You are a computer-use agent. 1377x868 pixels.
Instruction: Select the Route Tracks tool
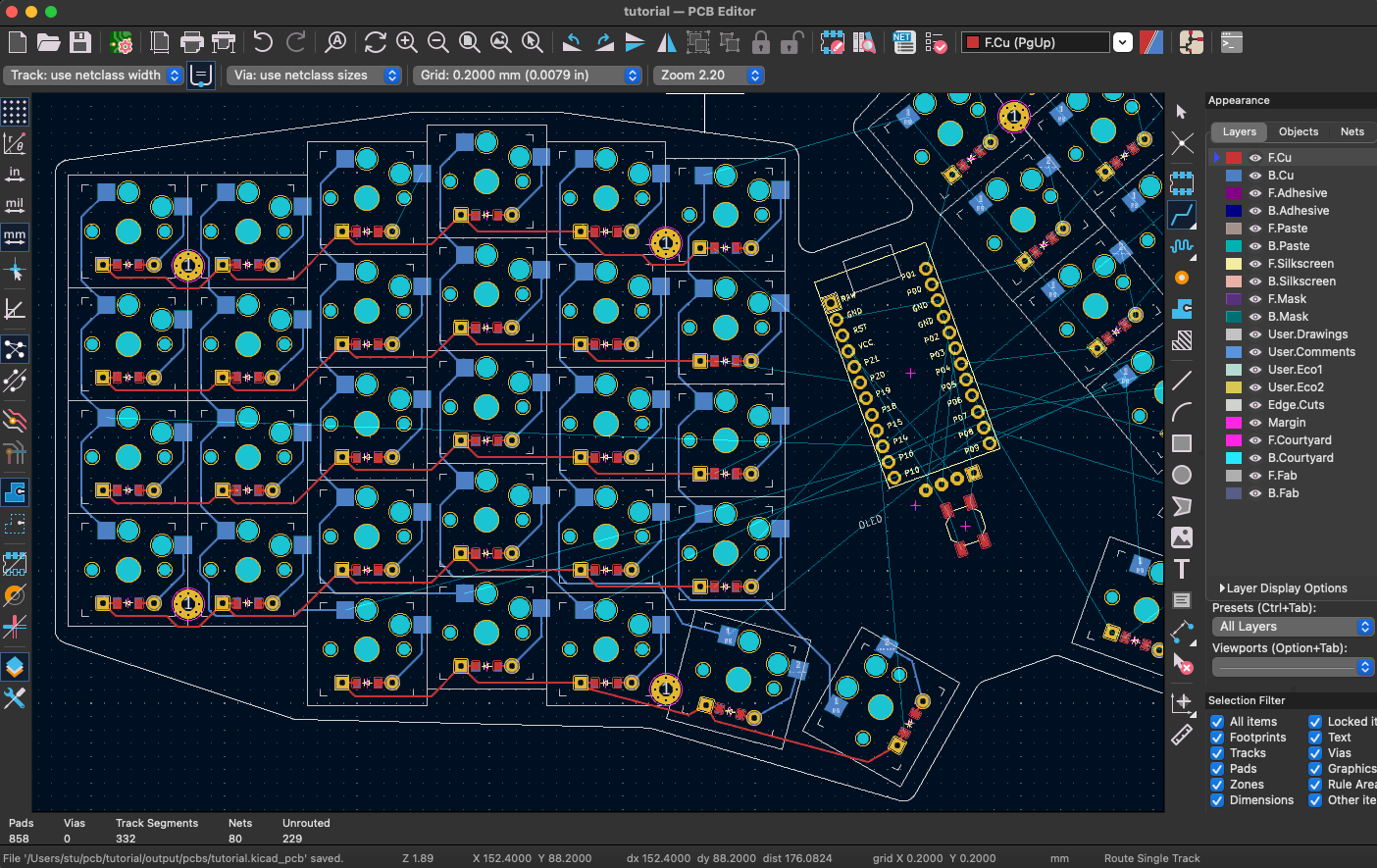pyautogui.click(x=1182, y=215)
